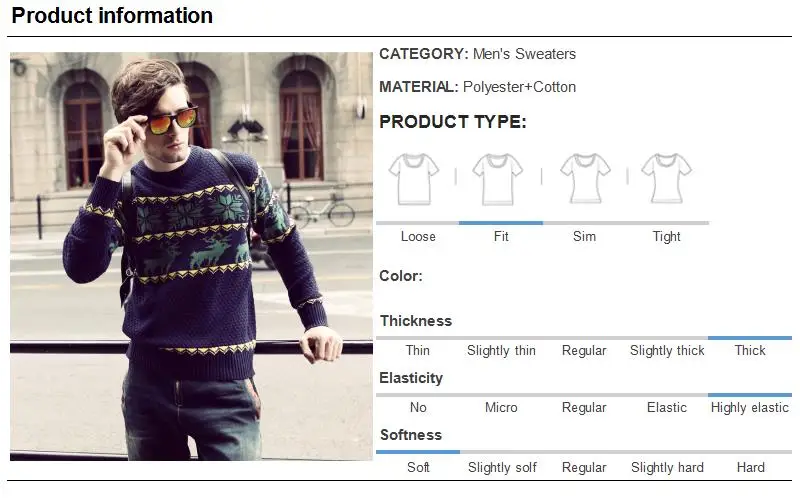Select Thick on the Thickness scale
This screenshot has width=800, height=503.
(750, 350)
